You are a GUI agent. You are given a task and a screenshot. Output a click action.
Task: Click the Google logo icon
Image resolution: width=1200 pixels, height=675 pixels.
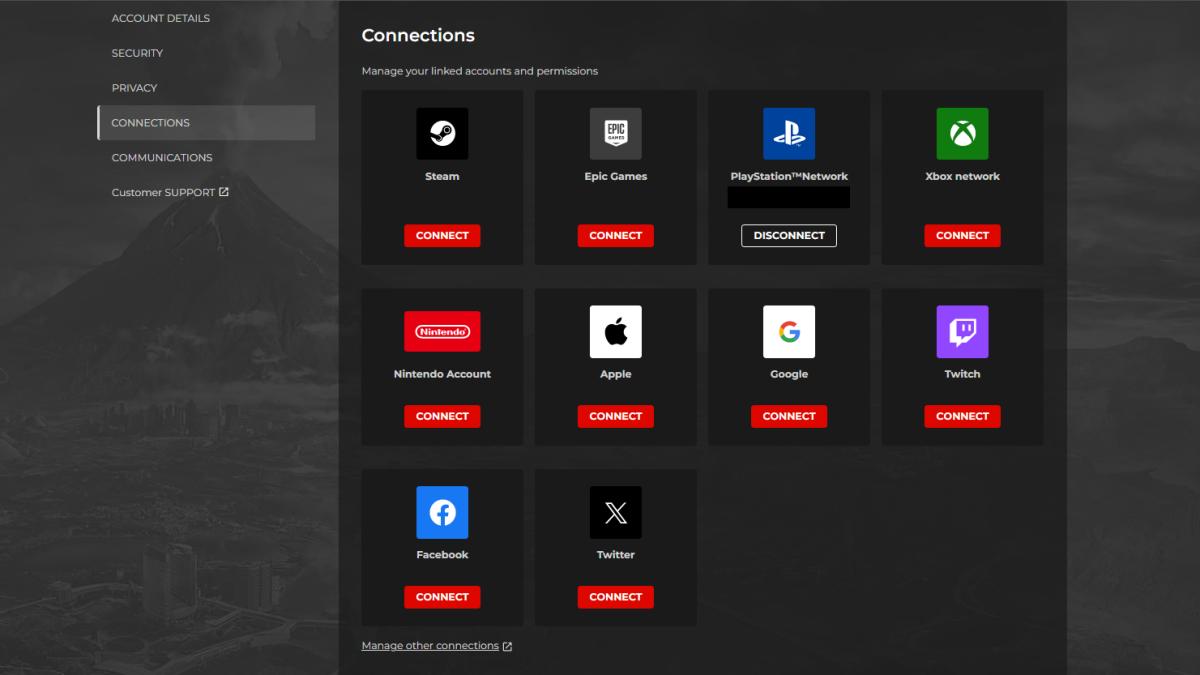[x=789, y=332]
